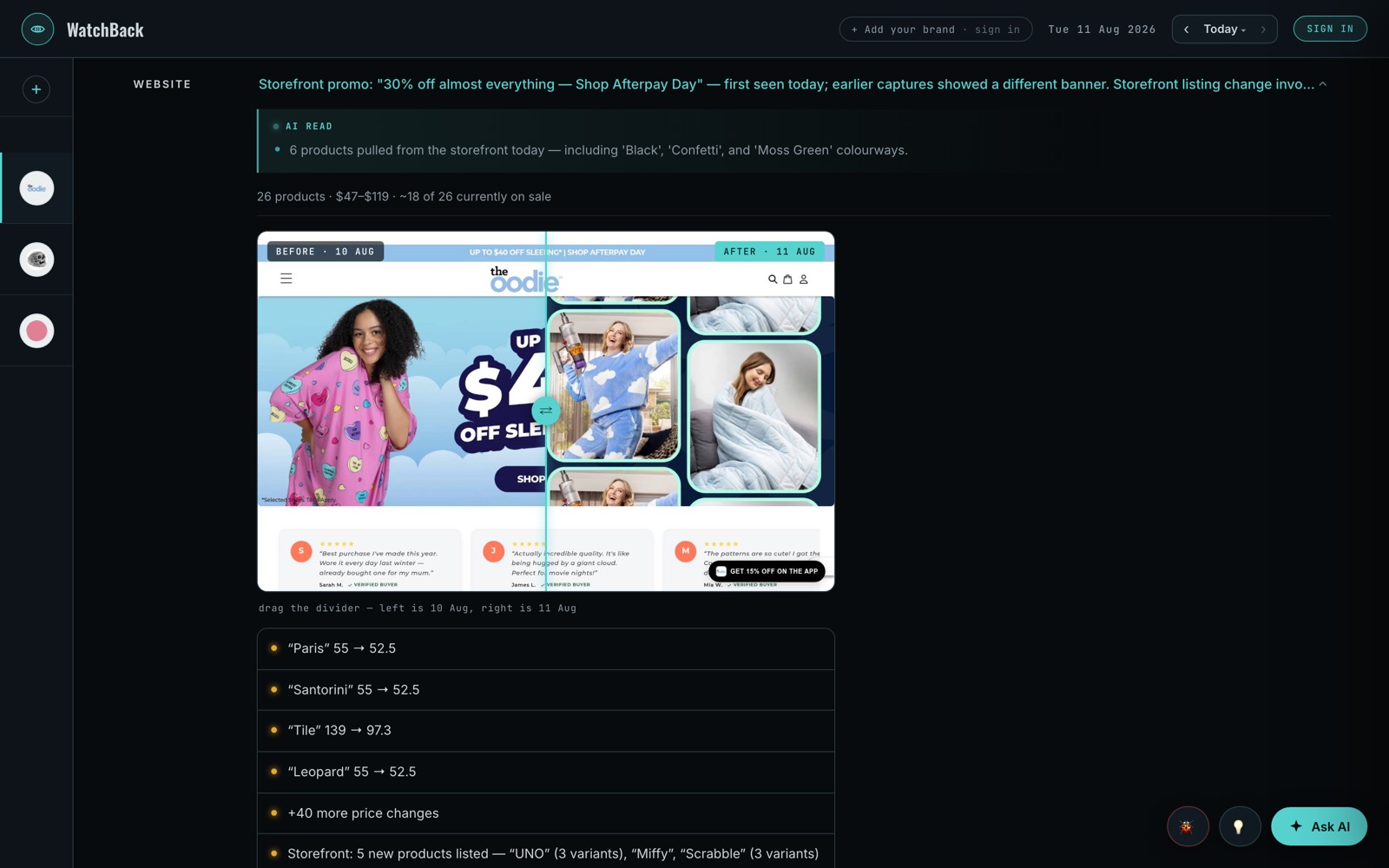Select the Oodie brand avatar in sidebar
Screen dimensions: 1389x868
[x=36, y=188]
